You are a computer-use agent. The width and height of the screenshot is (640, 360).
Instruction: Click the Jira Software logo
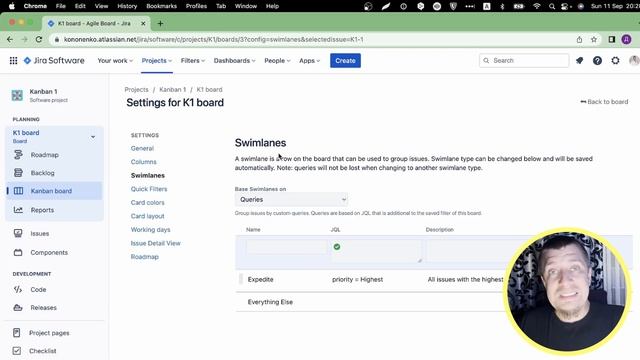point(54,60)
